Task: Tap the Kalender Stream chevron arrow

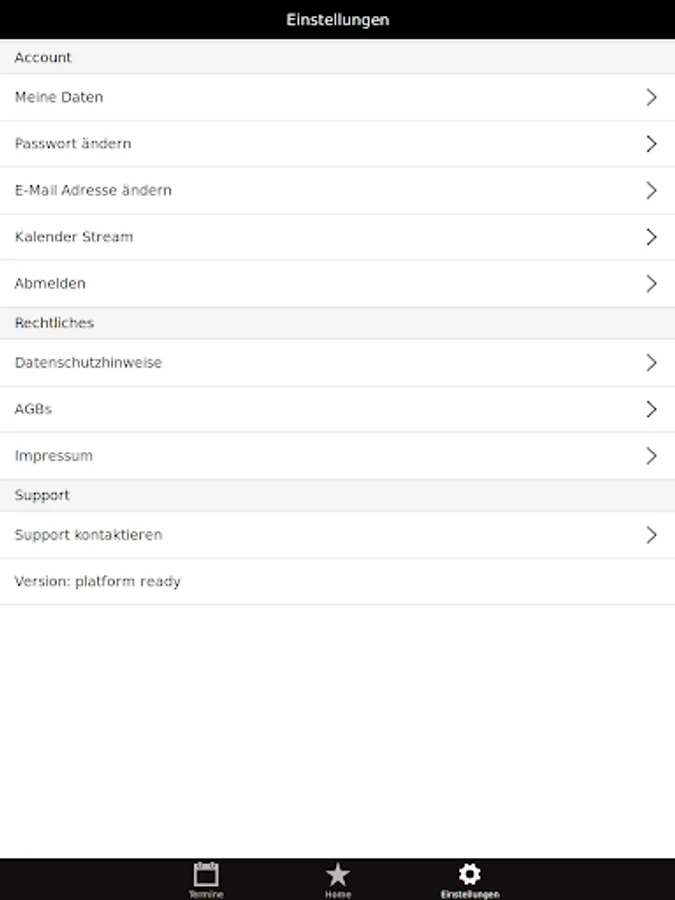Action: tap(651, 237)
